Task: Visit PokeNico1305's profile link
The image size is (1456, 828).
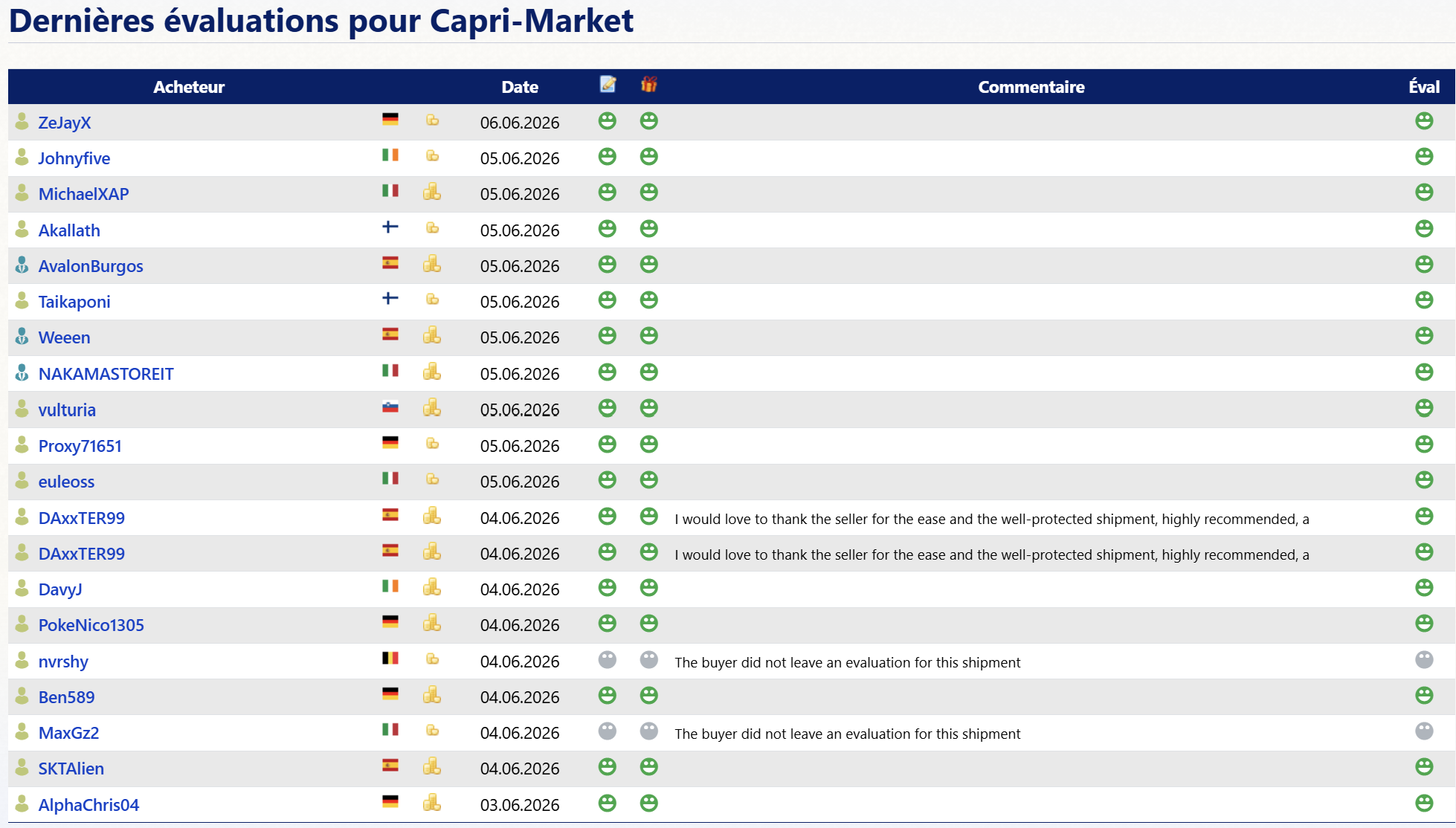Action: point(91,625)
